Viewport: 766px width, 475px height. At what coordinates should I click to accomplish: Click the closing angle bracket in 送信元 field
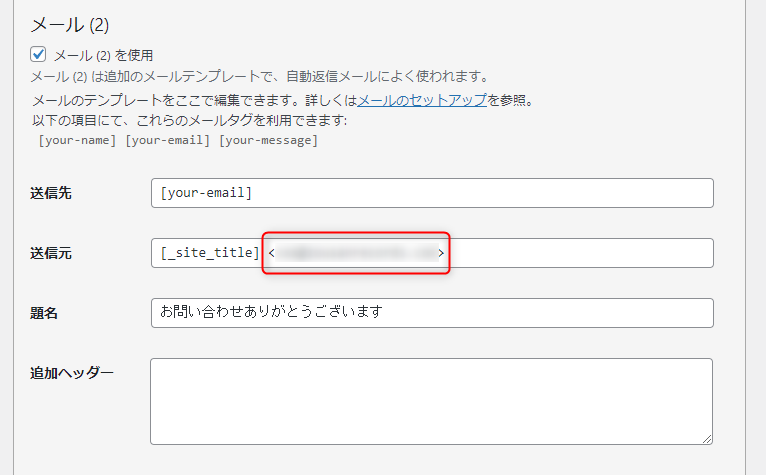click(x=441, y=254)
